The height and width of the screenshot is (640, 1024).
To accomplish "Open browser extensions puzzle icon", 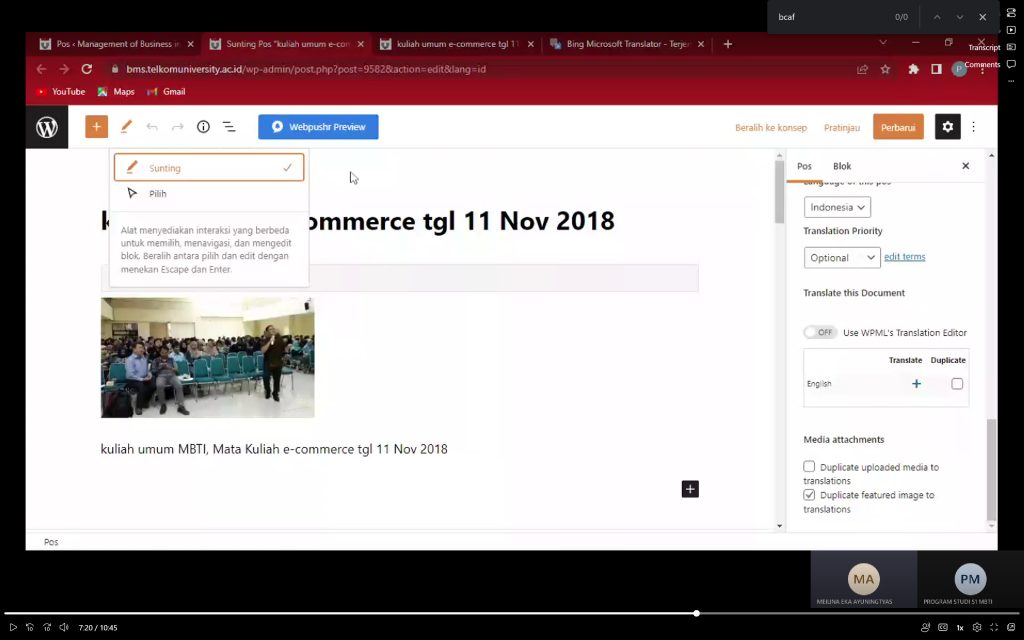I will point(914,69).
